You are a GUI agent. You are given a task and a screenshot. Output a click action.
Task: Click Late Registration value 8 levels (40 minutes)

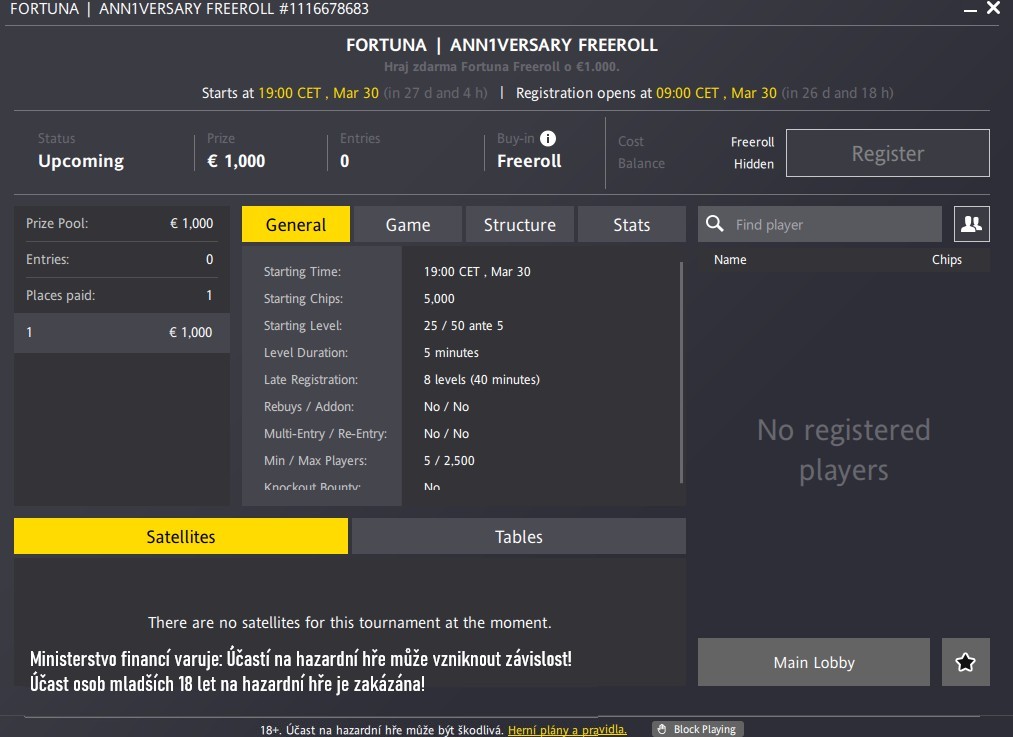[481, 380]
